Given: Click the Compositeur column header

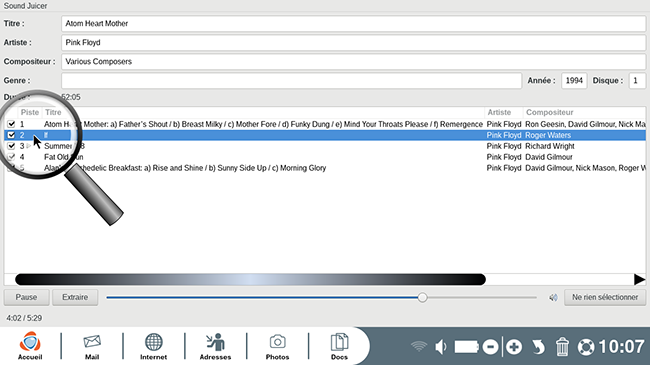Looking at the screenshot, I should coord(550,112).
